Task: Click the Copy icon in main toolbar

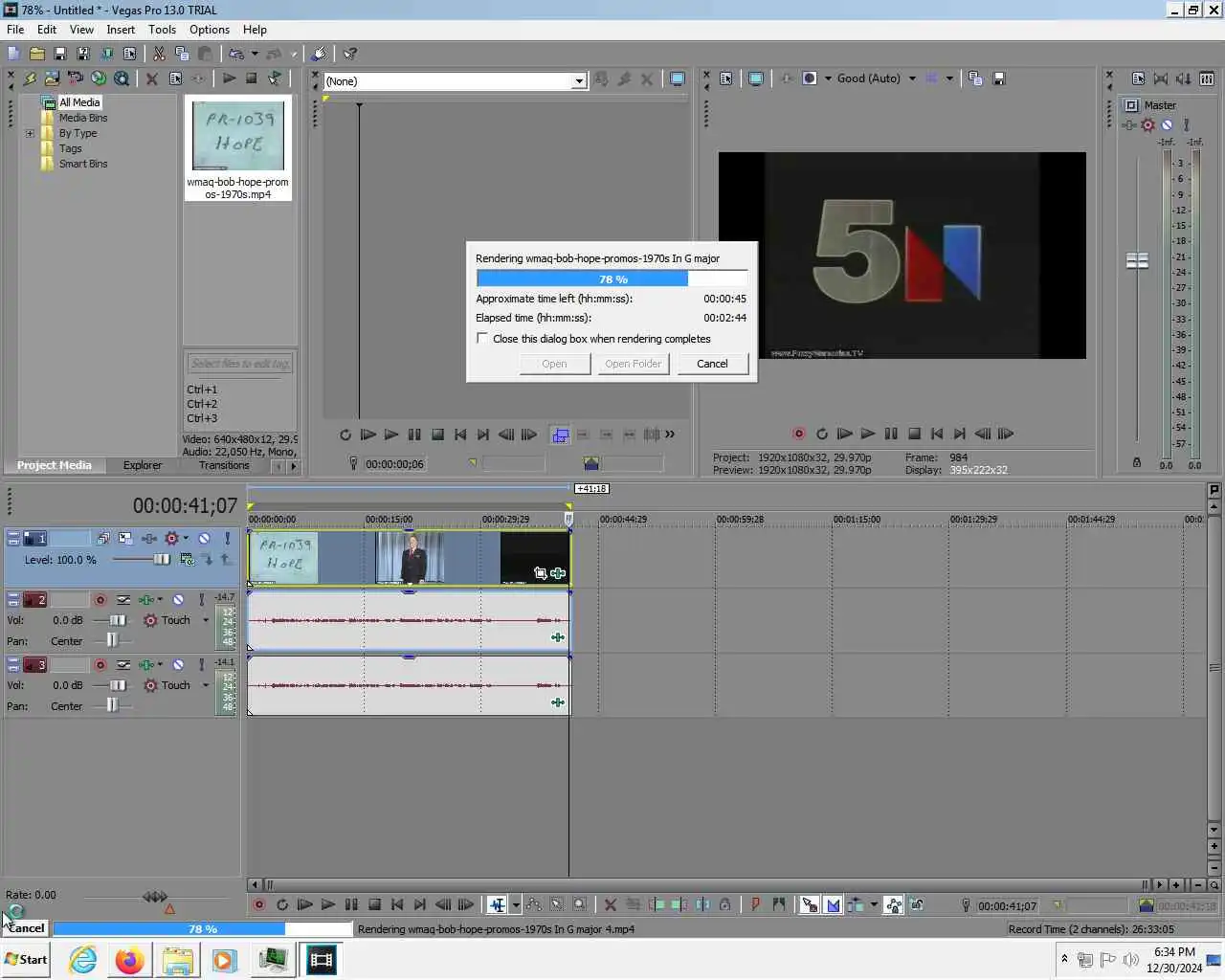Action: 182,54
